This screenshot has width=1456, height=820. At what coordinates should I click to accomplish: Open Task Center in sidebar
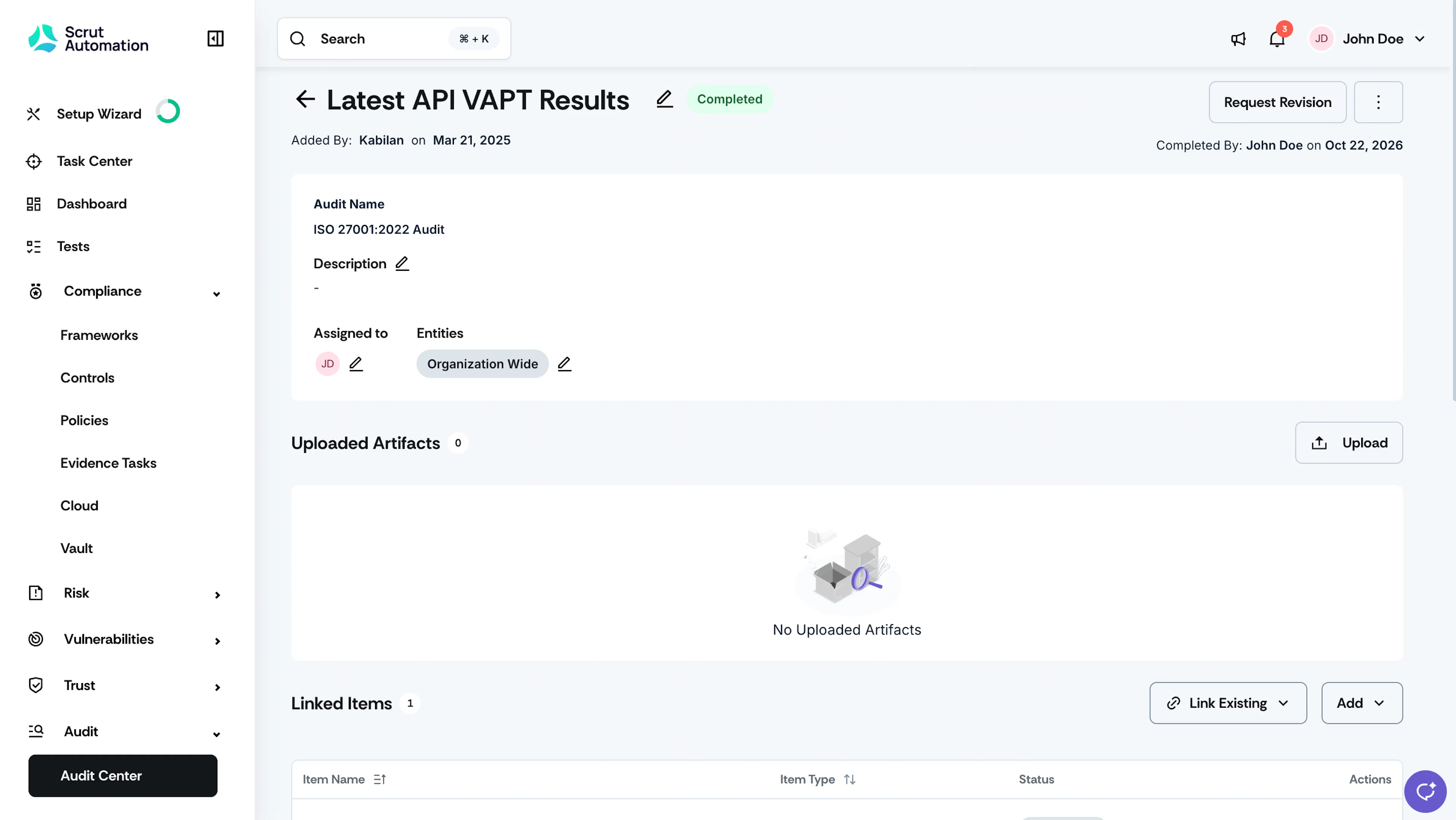click(x=94, y=161)
